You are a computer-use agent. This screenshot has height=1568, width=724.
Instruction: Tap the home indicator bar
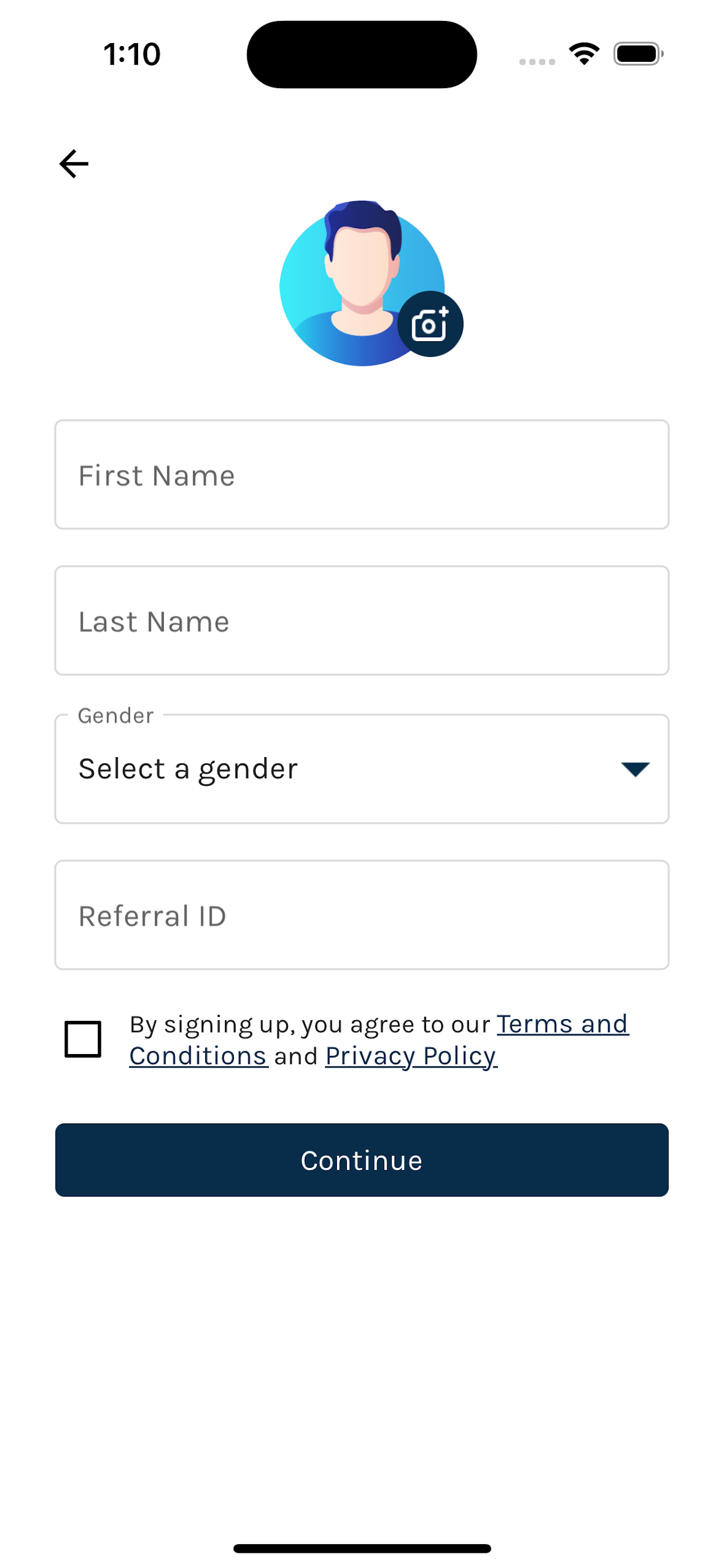tap(362, 1548)
